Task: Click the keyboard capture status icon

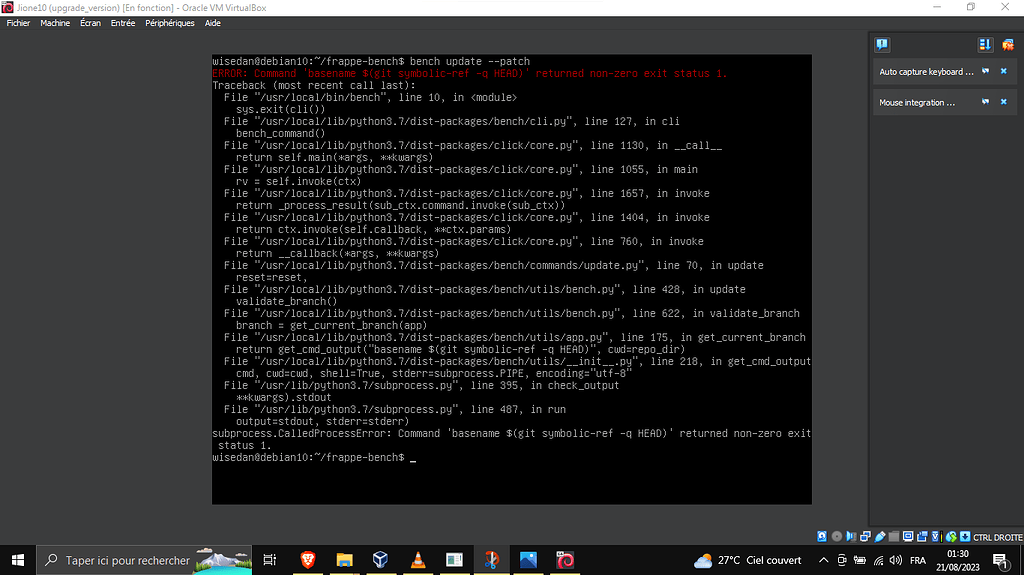Action: [x=965, y=536]
